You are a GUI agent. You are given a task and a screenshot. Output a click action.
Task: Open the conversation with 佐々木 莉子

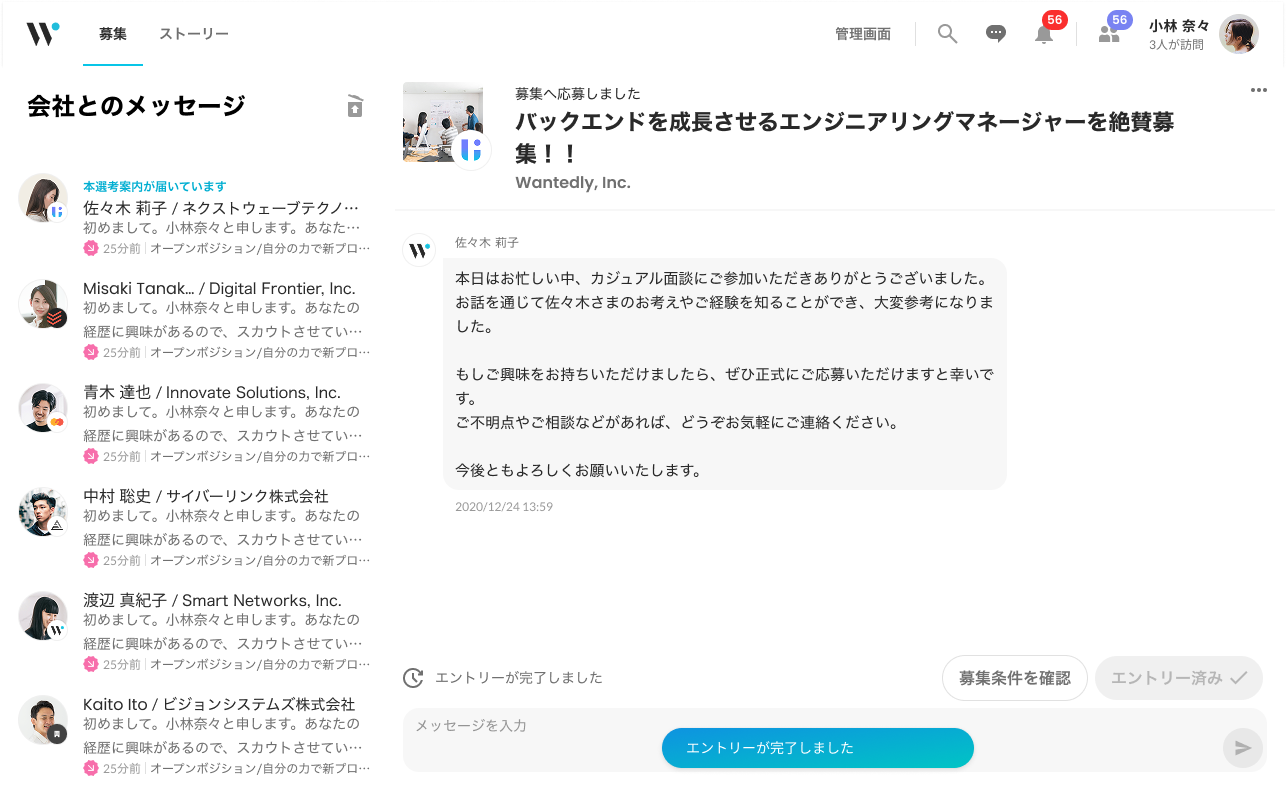(195, 210)
